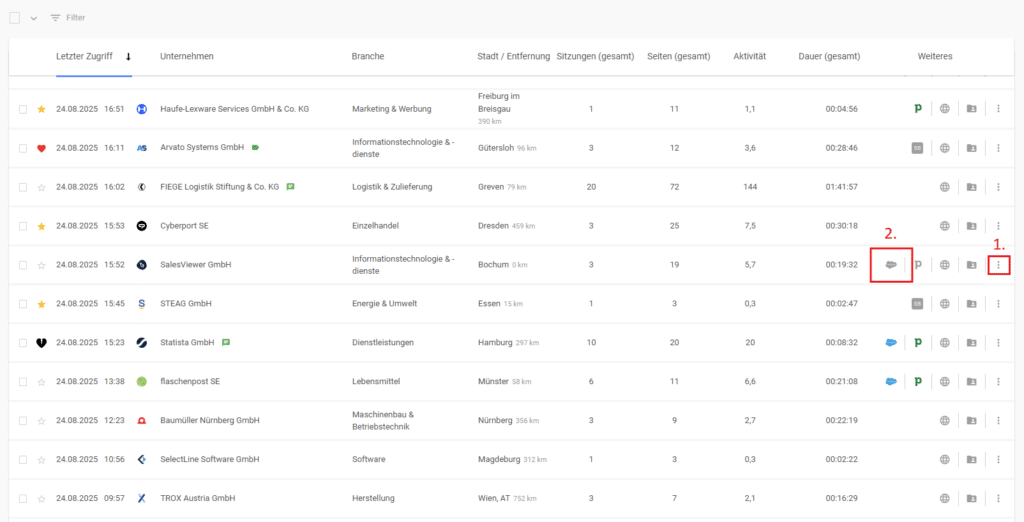Click globe icon in Haufe-Lexware row
This screenshot has width=1024, height=522.
[x=944, y=109]
